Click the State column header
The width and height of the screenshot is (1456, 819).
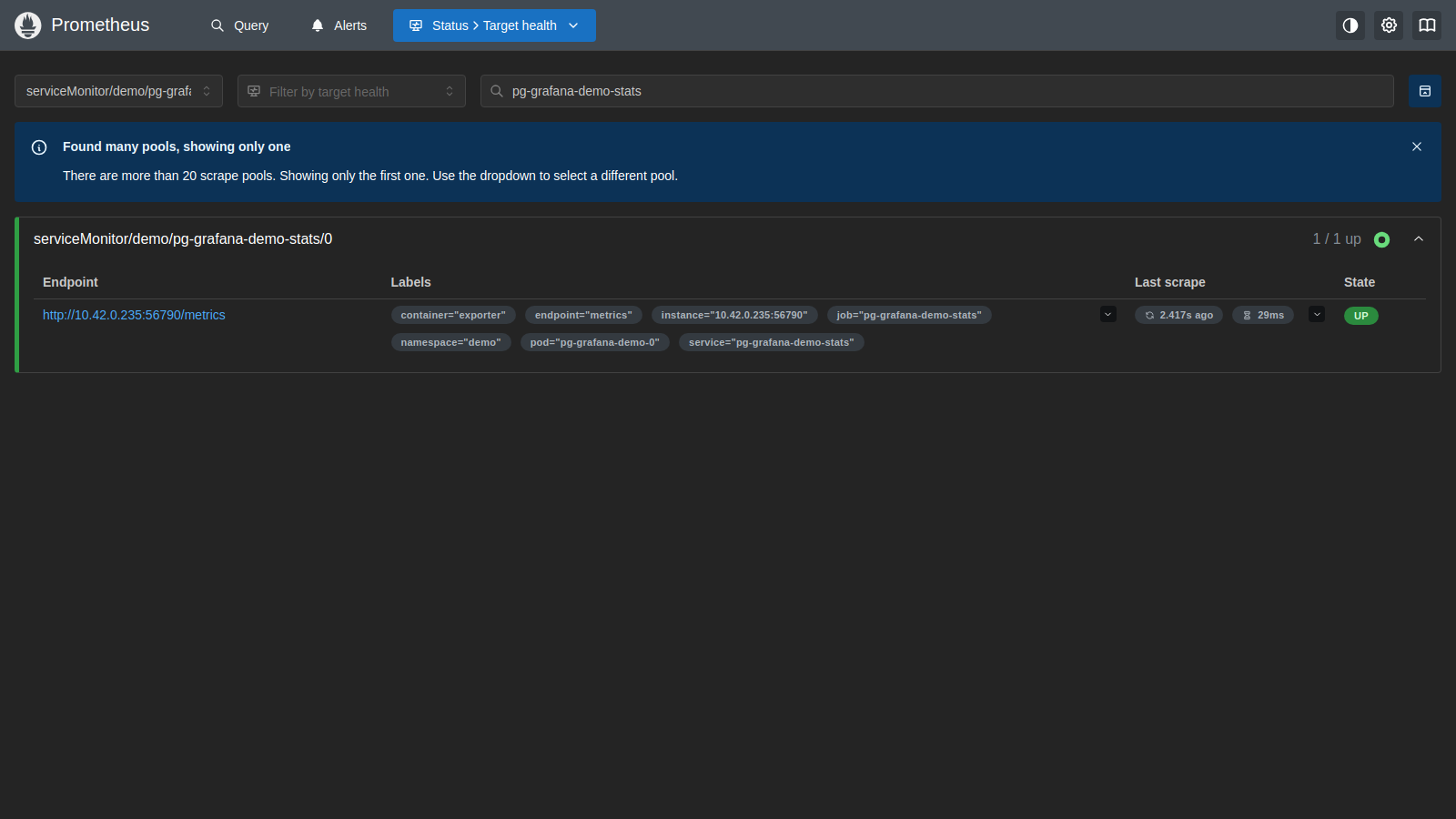point(1360,282)
